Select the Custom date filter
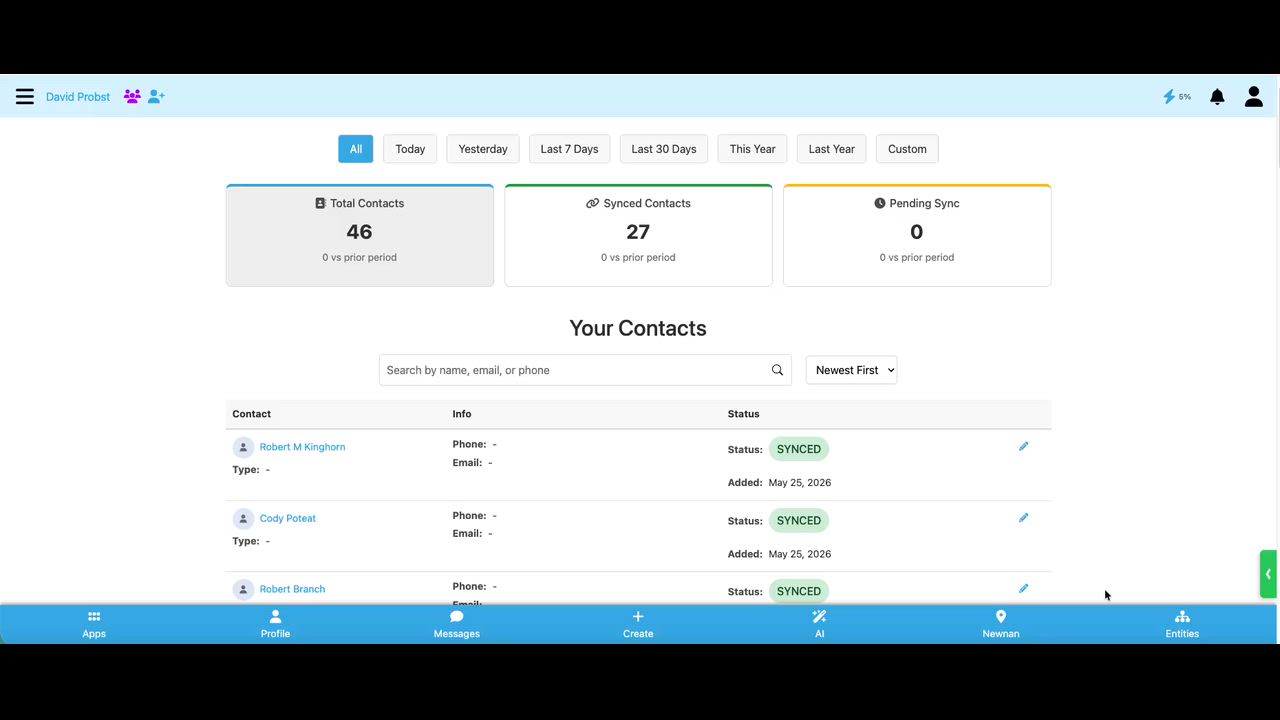 click(x=907, y=149)
